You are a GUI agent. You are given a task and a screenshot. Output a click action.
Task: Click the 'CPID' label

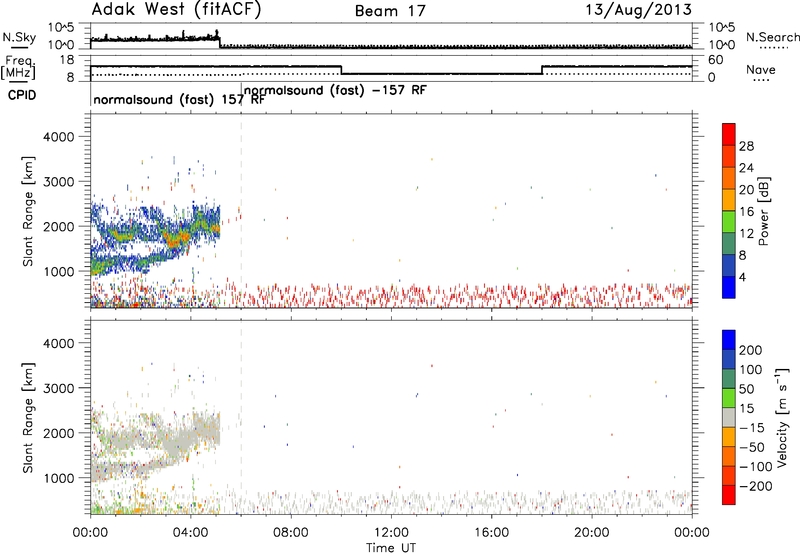tap(22, 95)
